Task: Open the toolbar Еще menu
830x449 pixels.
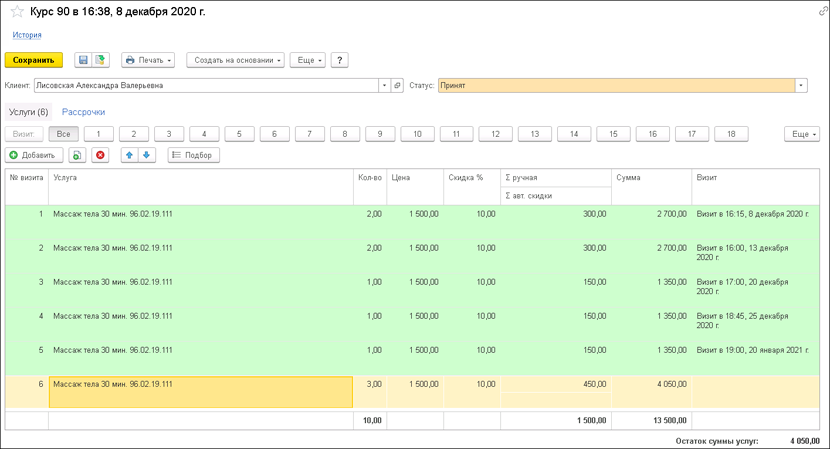Action: [308, 60]
